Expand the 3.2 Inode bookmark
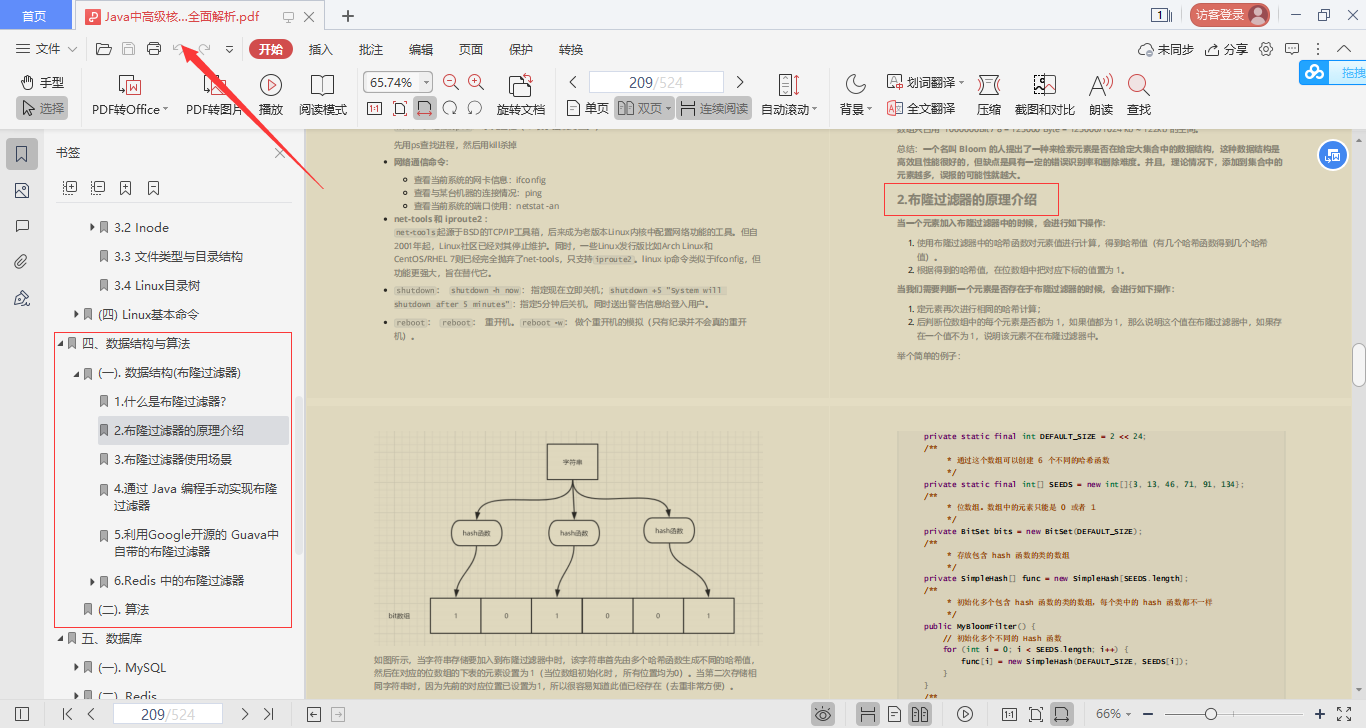Screen dimensions: 1366x728 tap(92, 228)
